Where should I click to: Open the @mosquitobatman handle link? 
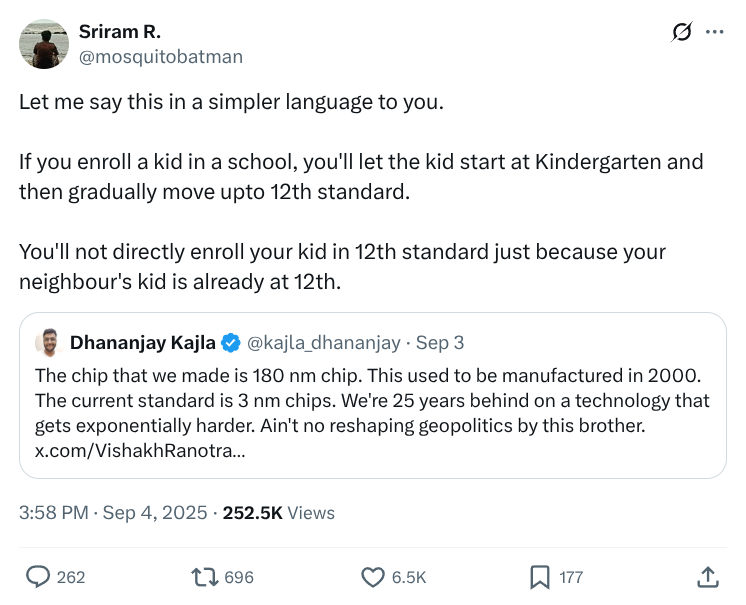pyautogui.click(x=160, y=56)
